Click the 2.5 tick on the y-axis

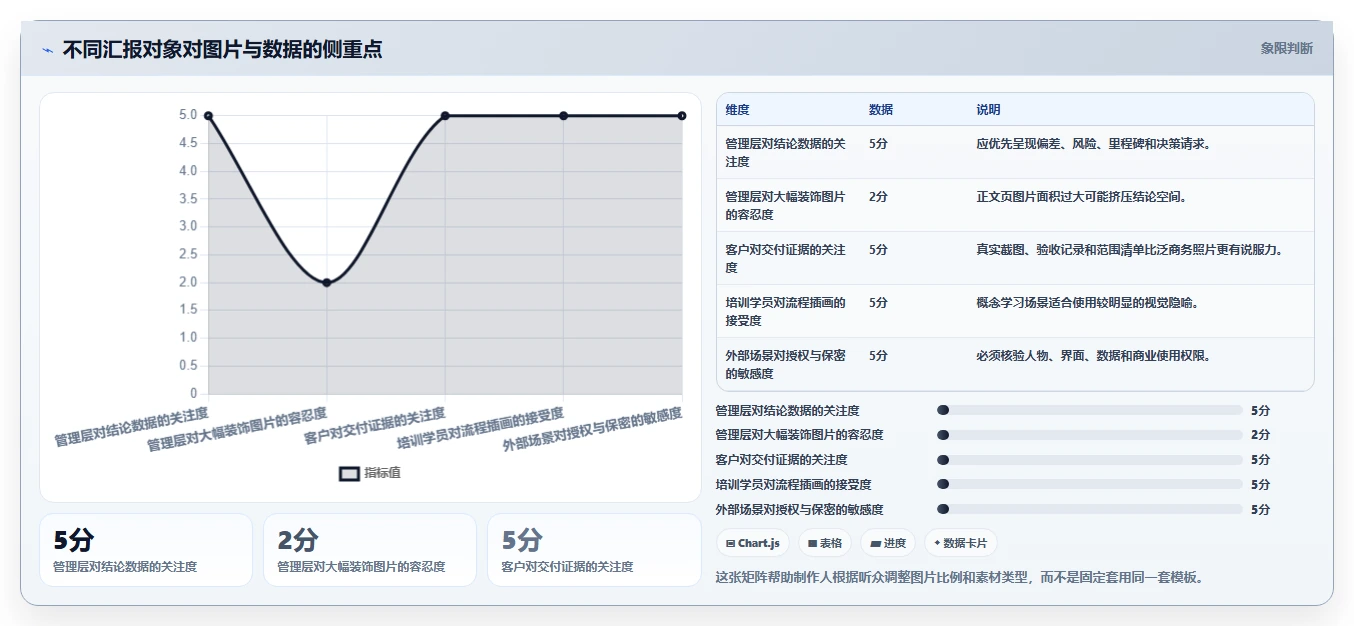coord(188,254)
